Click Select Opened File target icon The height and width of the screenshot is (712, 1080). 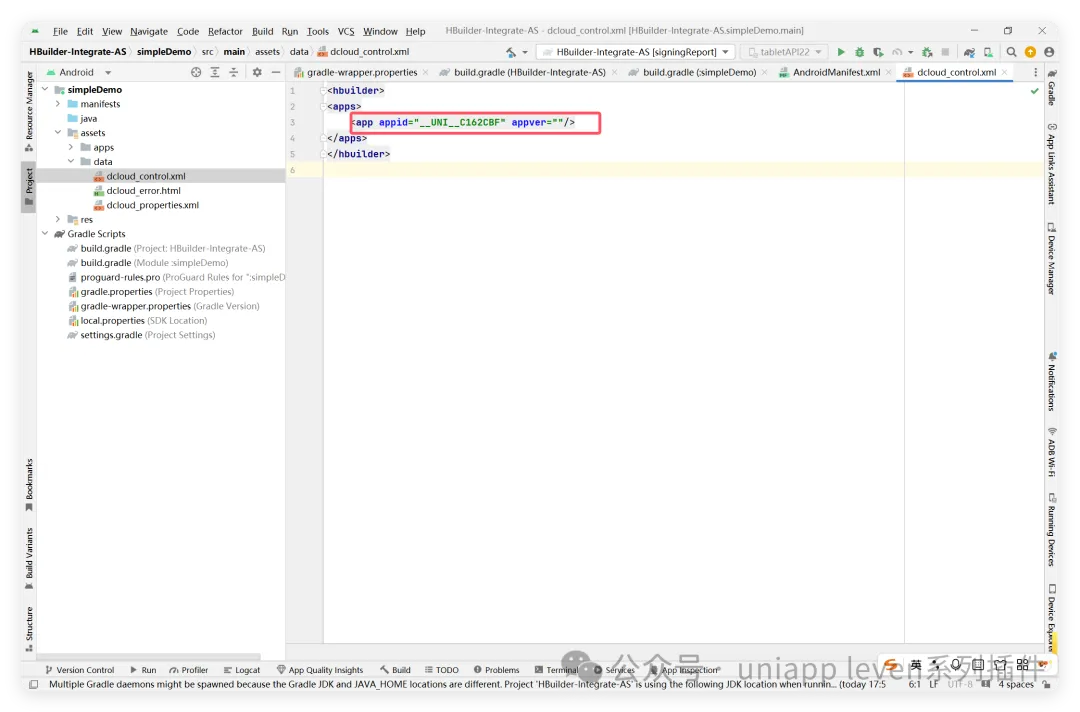pos(196,72)
